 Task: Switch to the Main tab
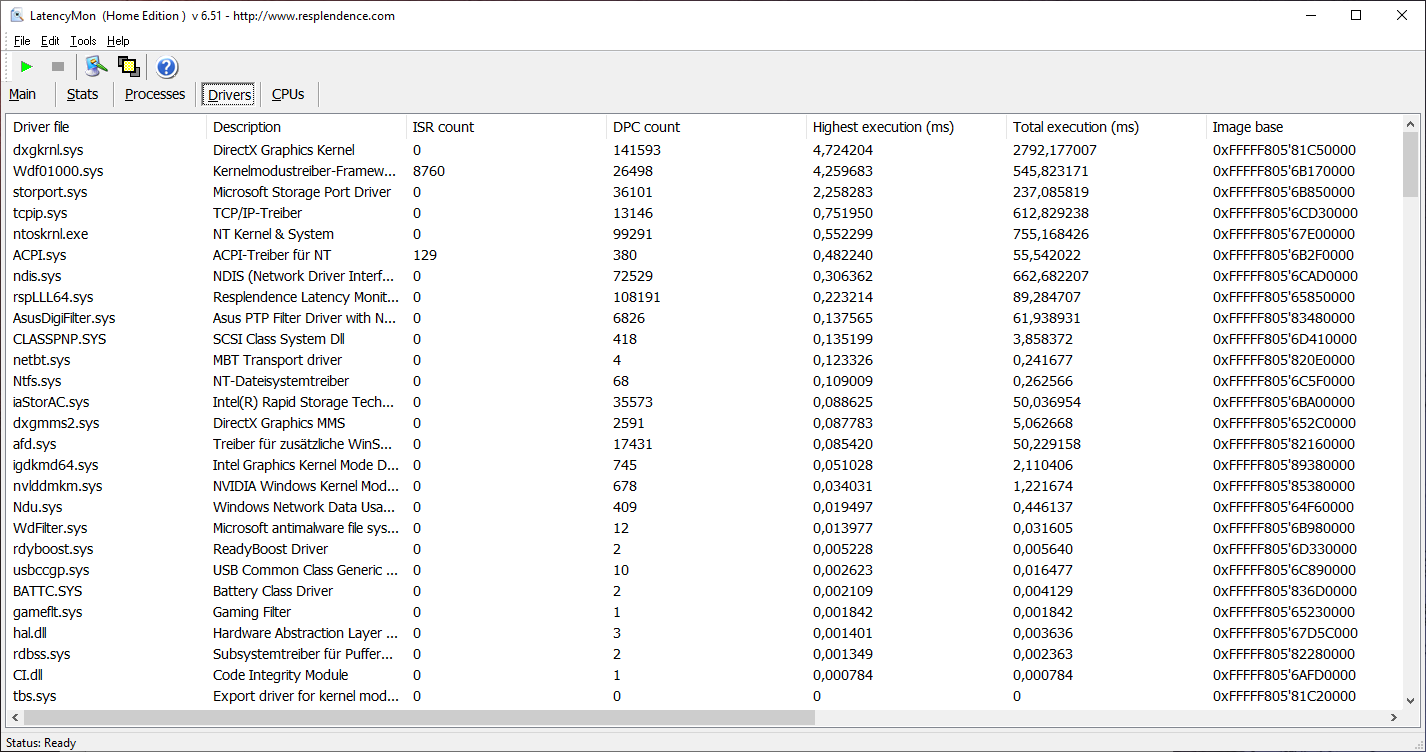(x=23, y=94)
